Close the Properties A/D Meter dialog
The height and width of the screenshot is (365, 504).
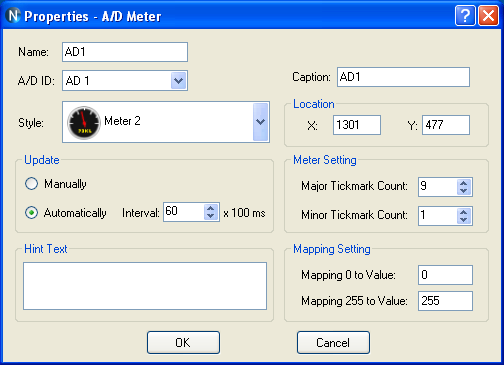(x=488, y=15)
